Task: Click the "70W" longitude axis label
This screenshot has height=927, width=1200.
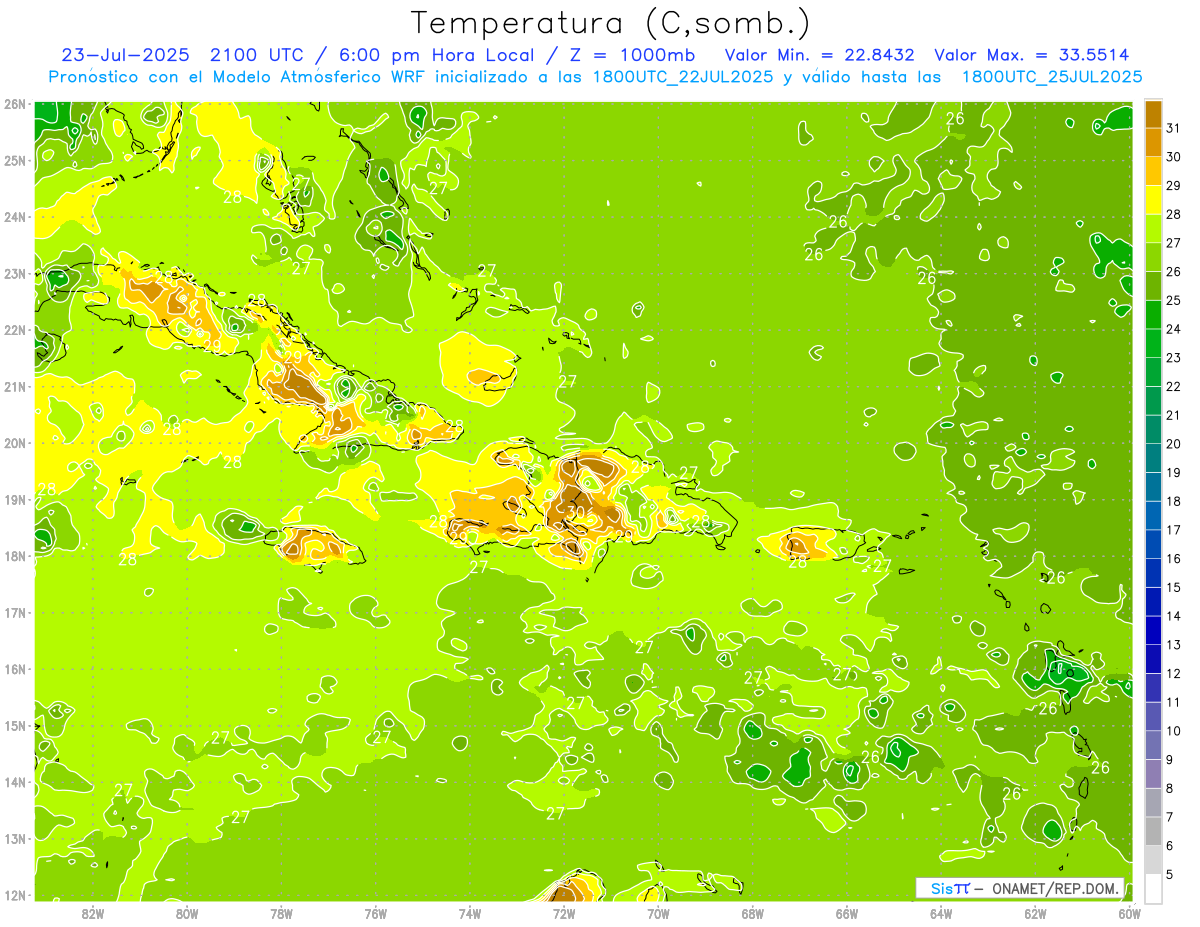Action: pos(658,914)
